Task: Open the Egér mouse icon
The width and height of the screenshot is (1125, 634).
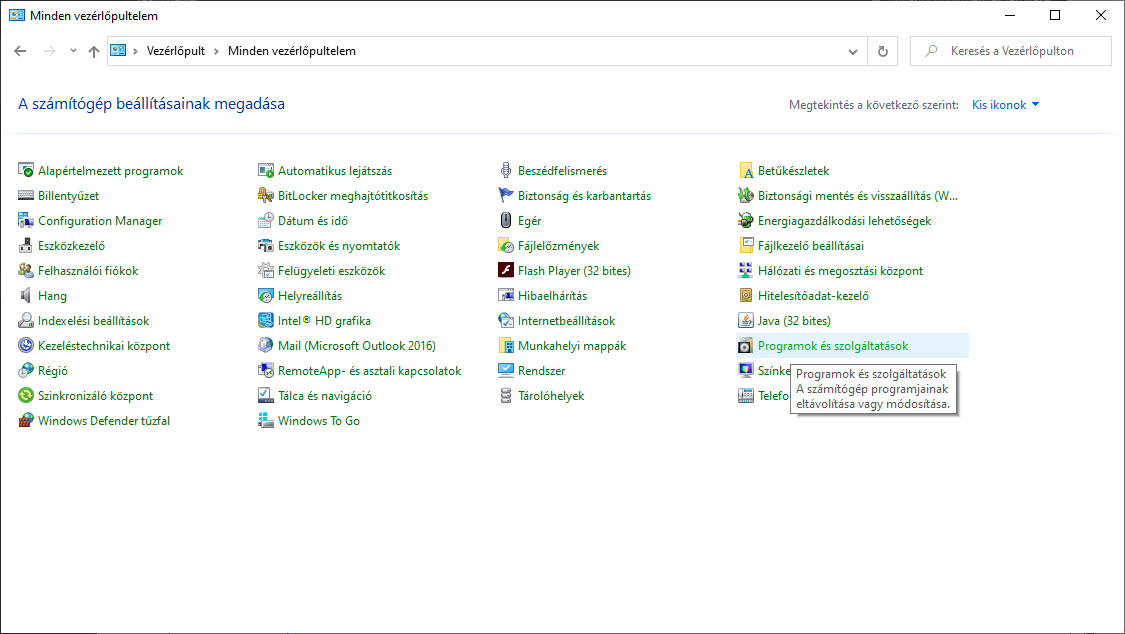Action: click(x=506, y=221)
